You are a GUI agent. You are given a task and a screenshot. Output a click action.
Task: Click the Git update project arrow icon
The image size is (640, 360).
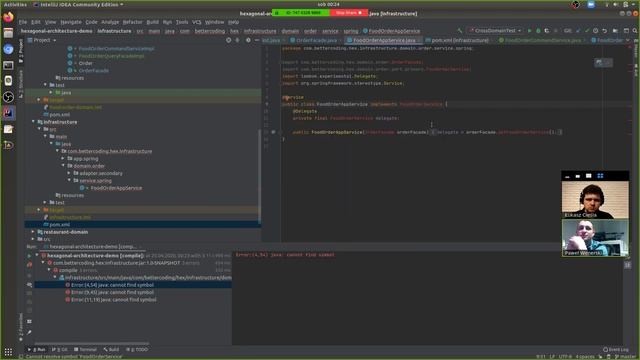click(x=578, y=31)
